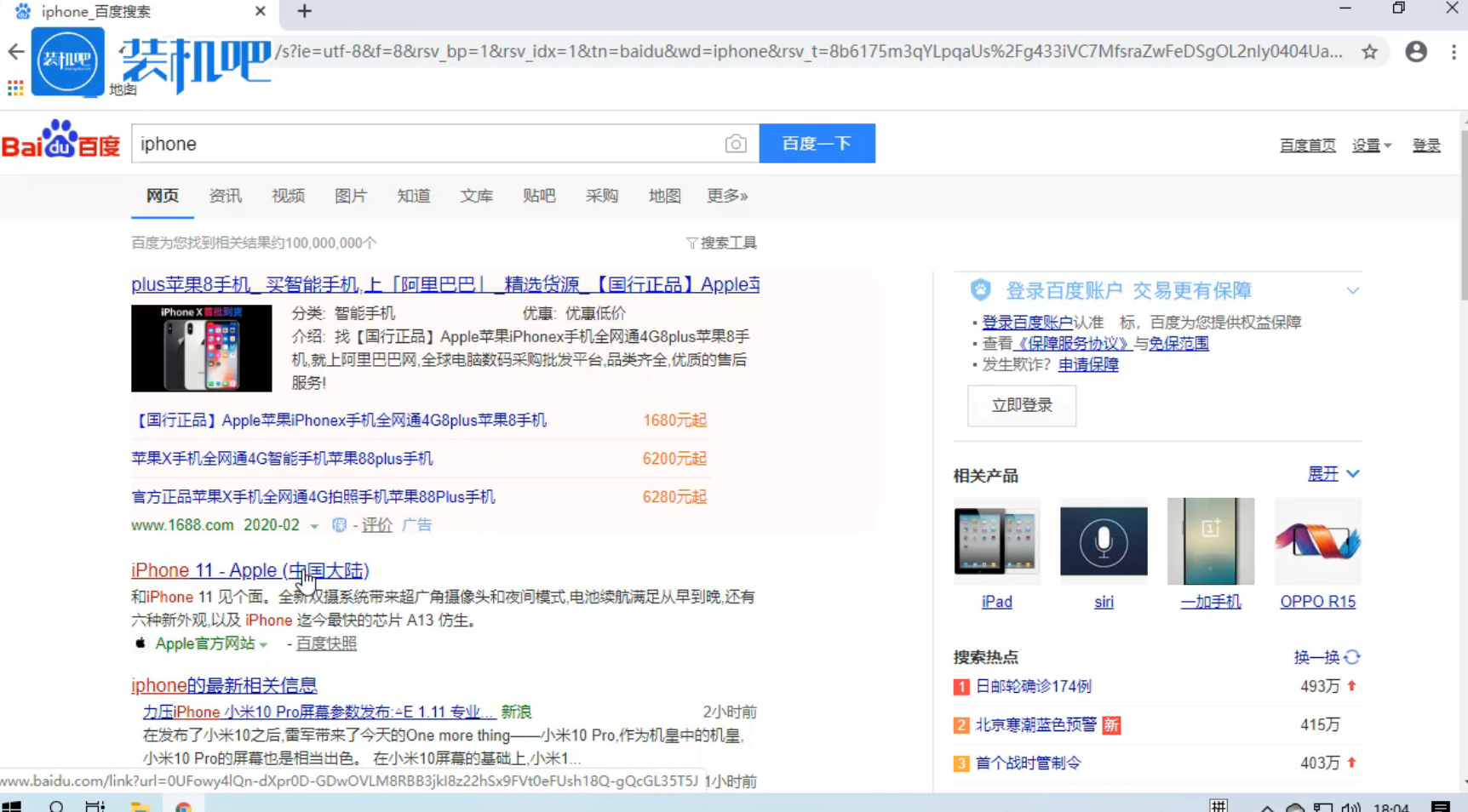Open the Apple官方网站 dropdown arrow
The height and width of the screenshot is (812, 1468).
click(x=264, y=645)
